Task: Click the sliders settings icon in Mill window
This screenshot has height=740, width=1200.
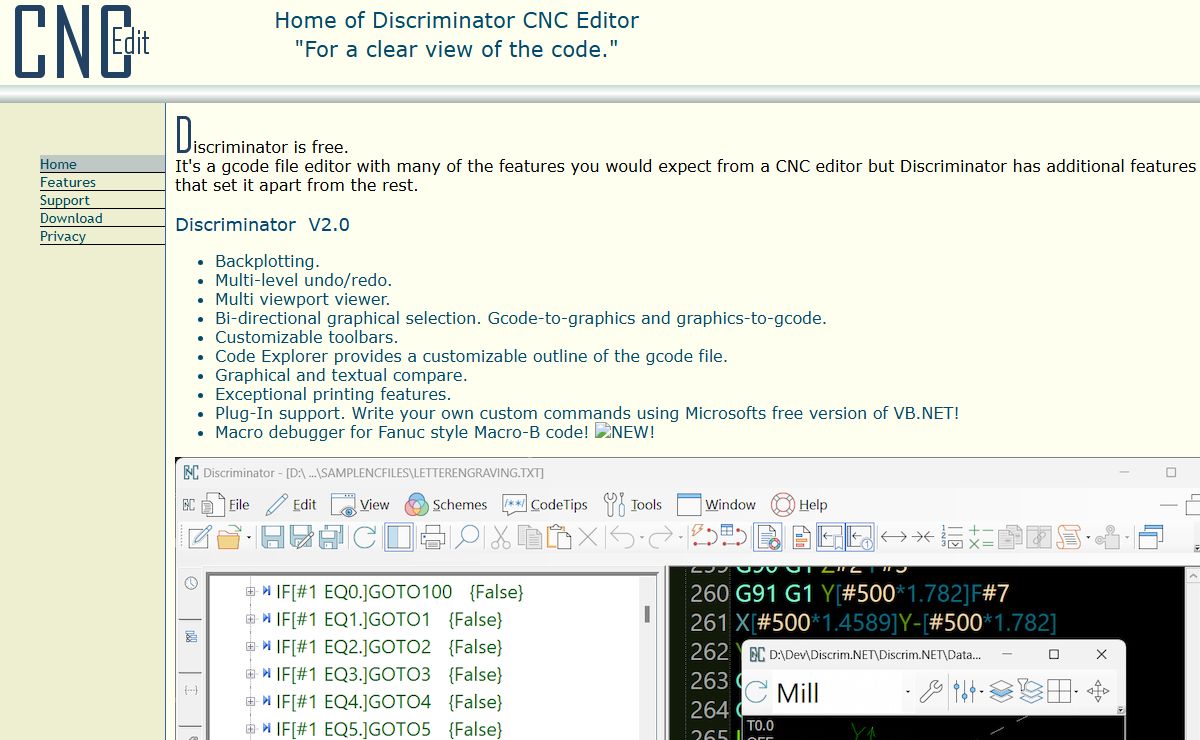Action: (x=965, y=692)
